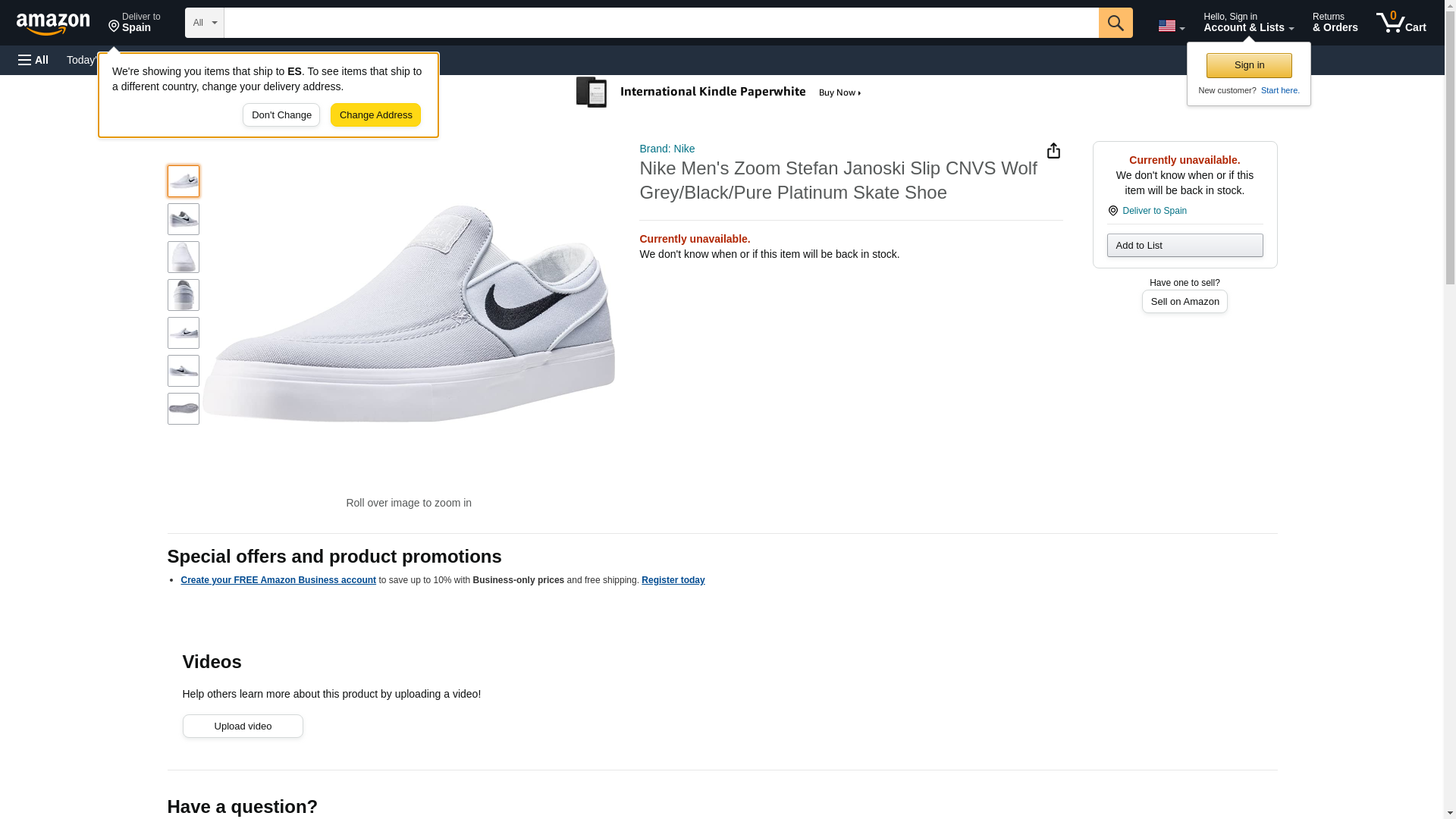Click Add to List button

(x=1184, y=246)
